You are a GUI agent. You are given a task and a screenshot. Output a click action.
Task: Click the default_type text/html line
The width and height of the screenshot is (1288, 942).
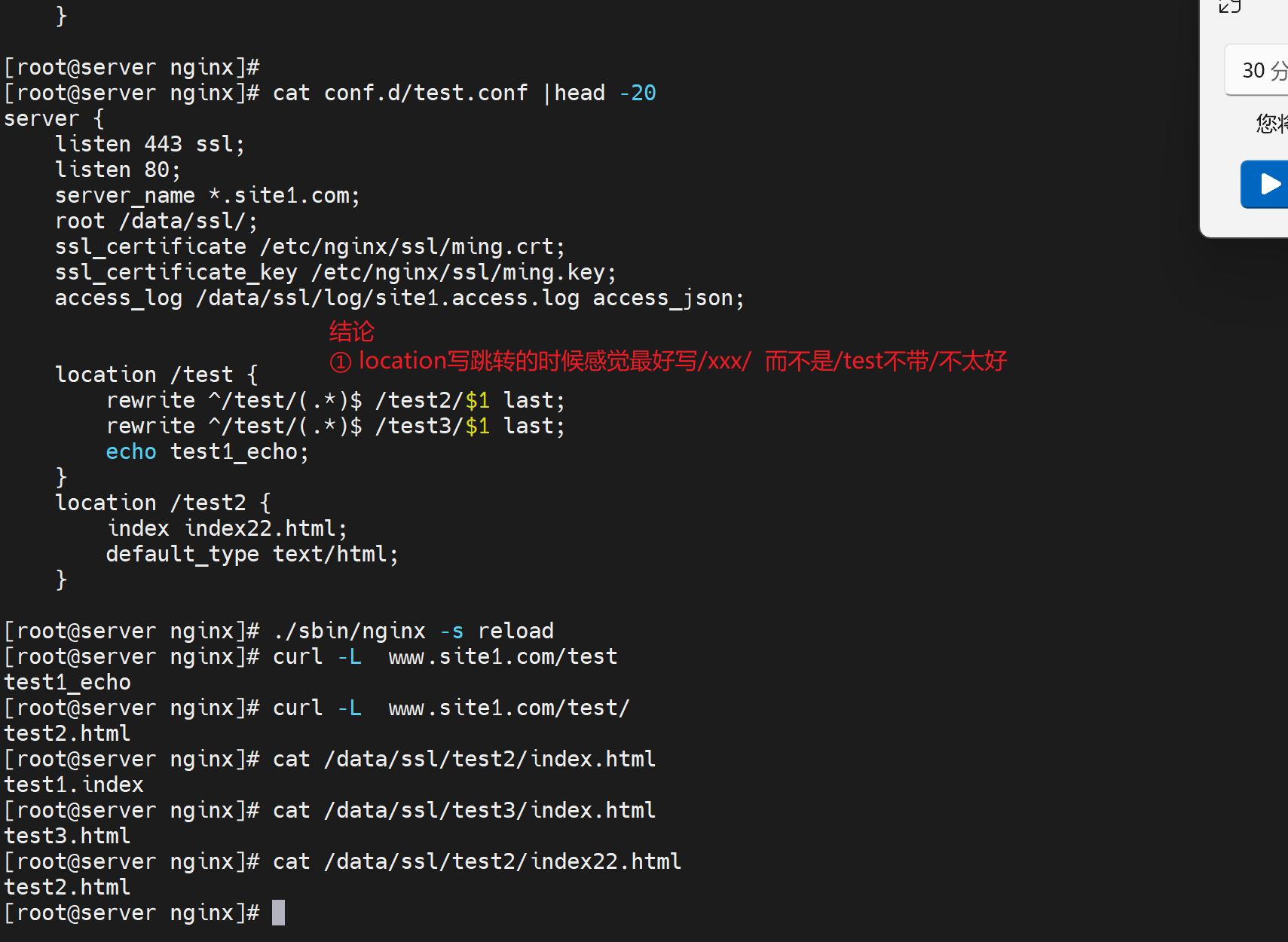pos(252,554)
